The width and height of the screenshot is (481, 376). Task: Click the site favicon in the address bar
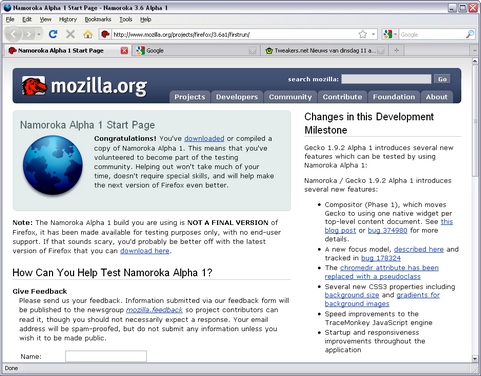pos(105,34)
